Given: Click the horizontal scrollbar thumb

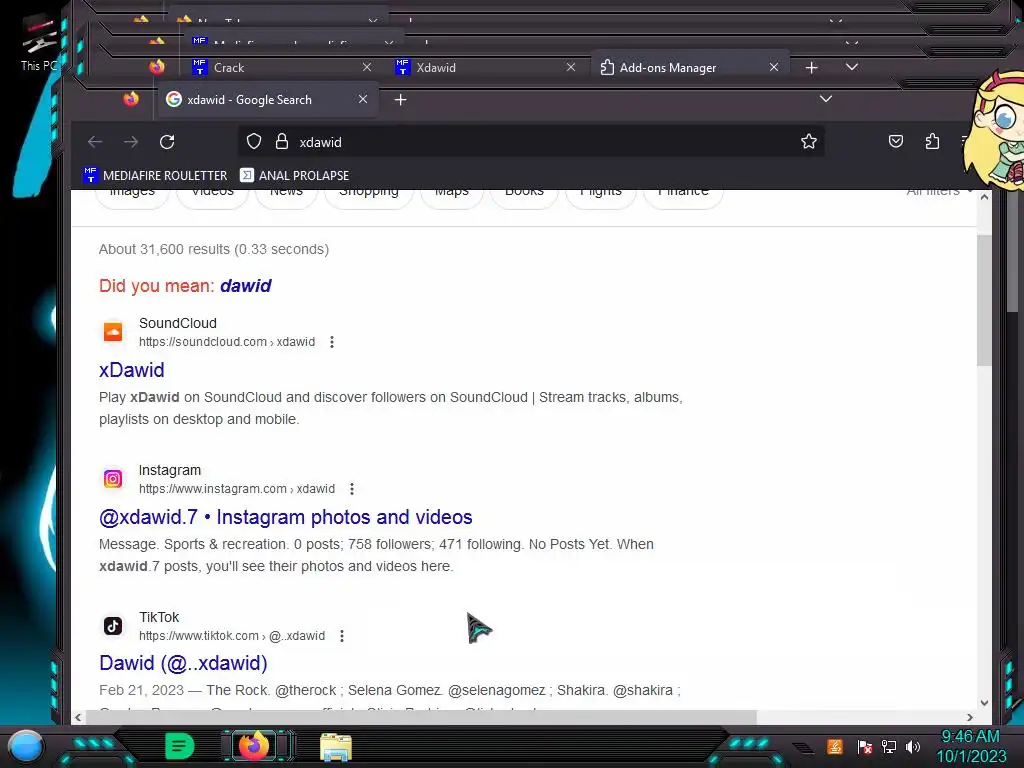Looking at the screenshot, I should pos(421,717).
